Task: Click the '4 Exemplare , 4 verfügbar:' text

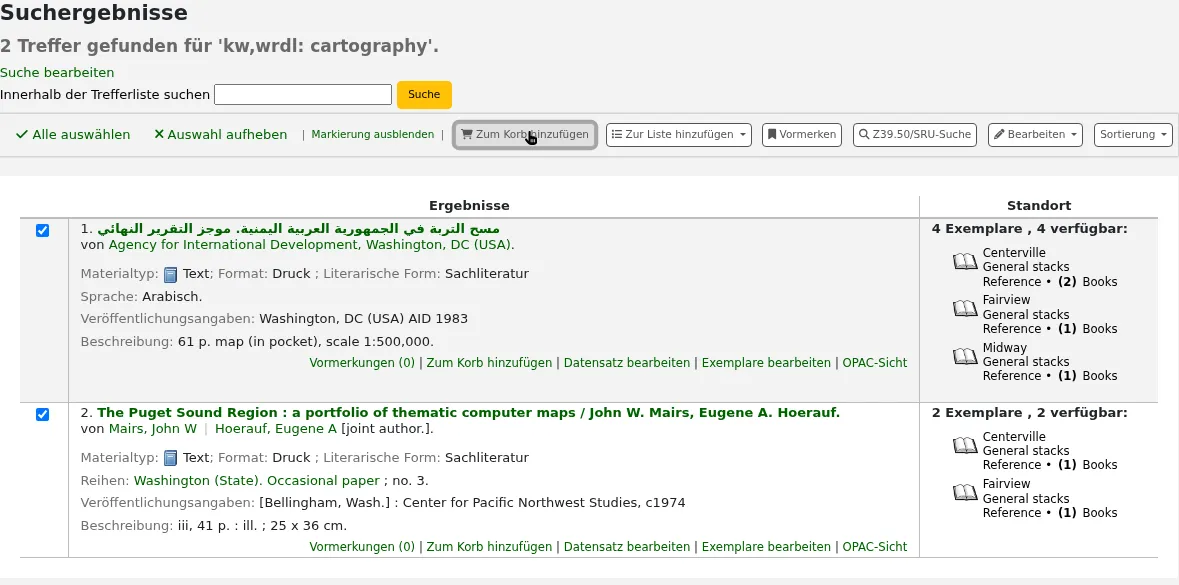Action: pyautogui.click(x=1029, y=229)
